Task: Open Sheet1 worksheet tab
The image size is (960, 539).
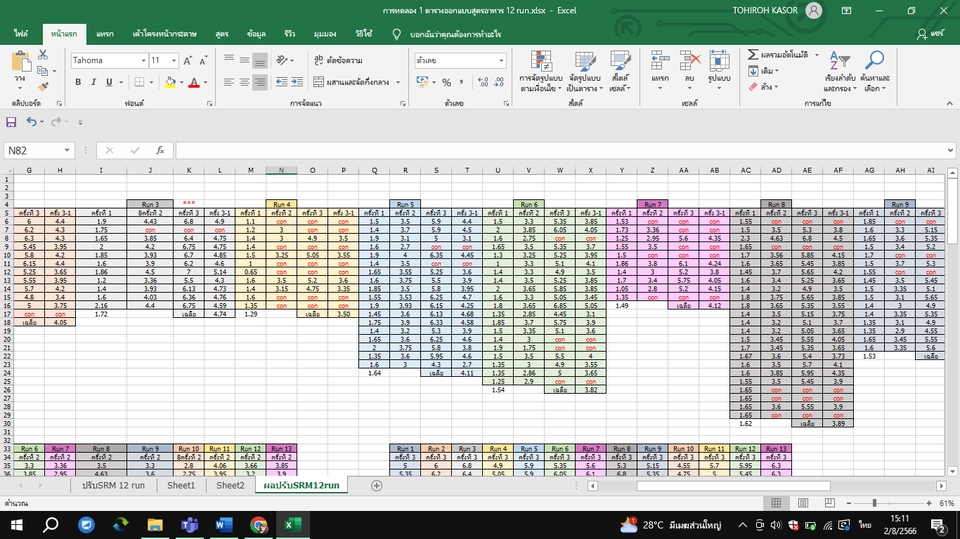Action: [181, 485]
